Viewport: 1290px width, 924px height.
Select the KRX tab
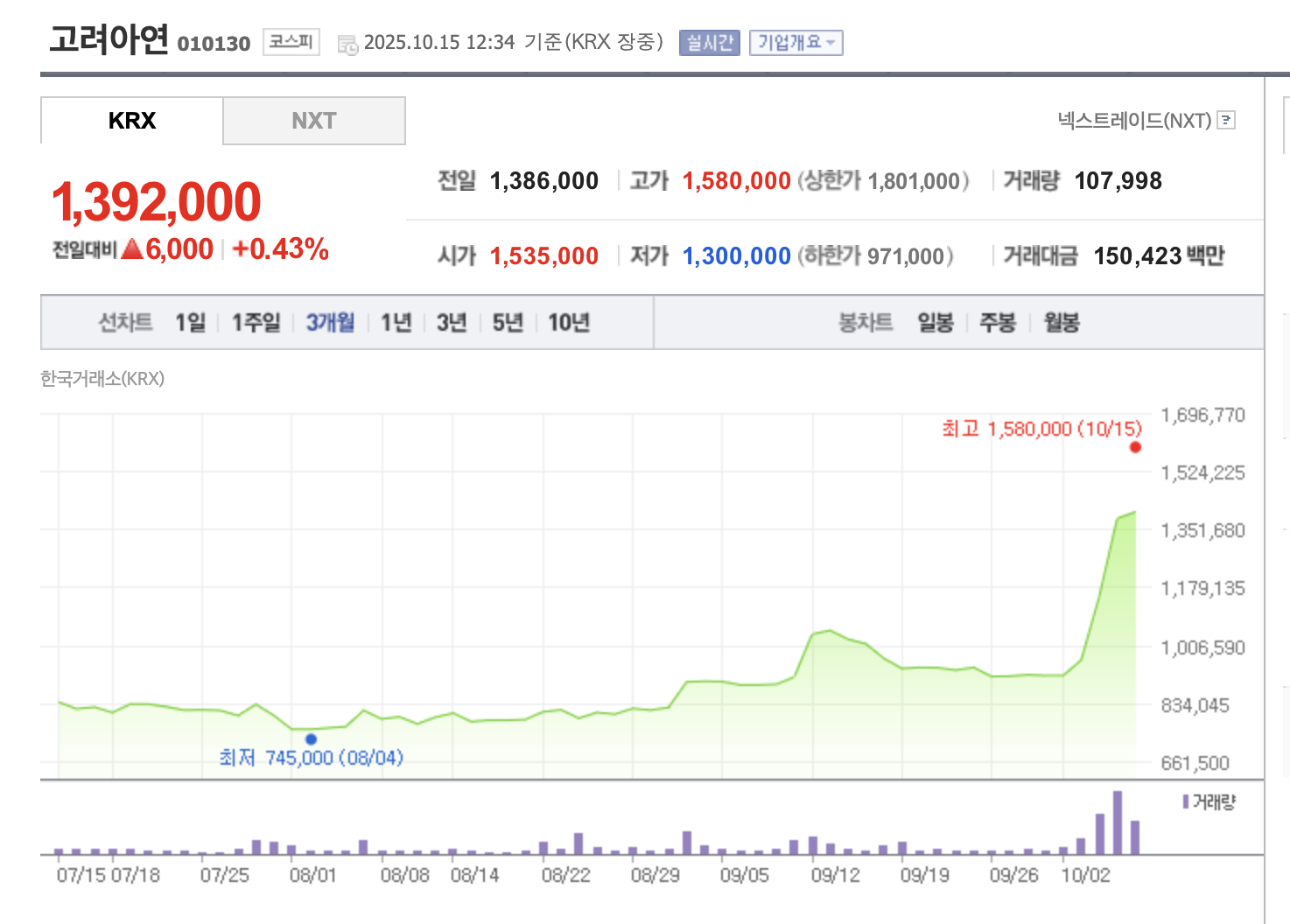click(132, 121)
